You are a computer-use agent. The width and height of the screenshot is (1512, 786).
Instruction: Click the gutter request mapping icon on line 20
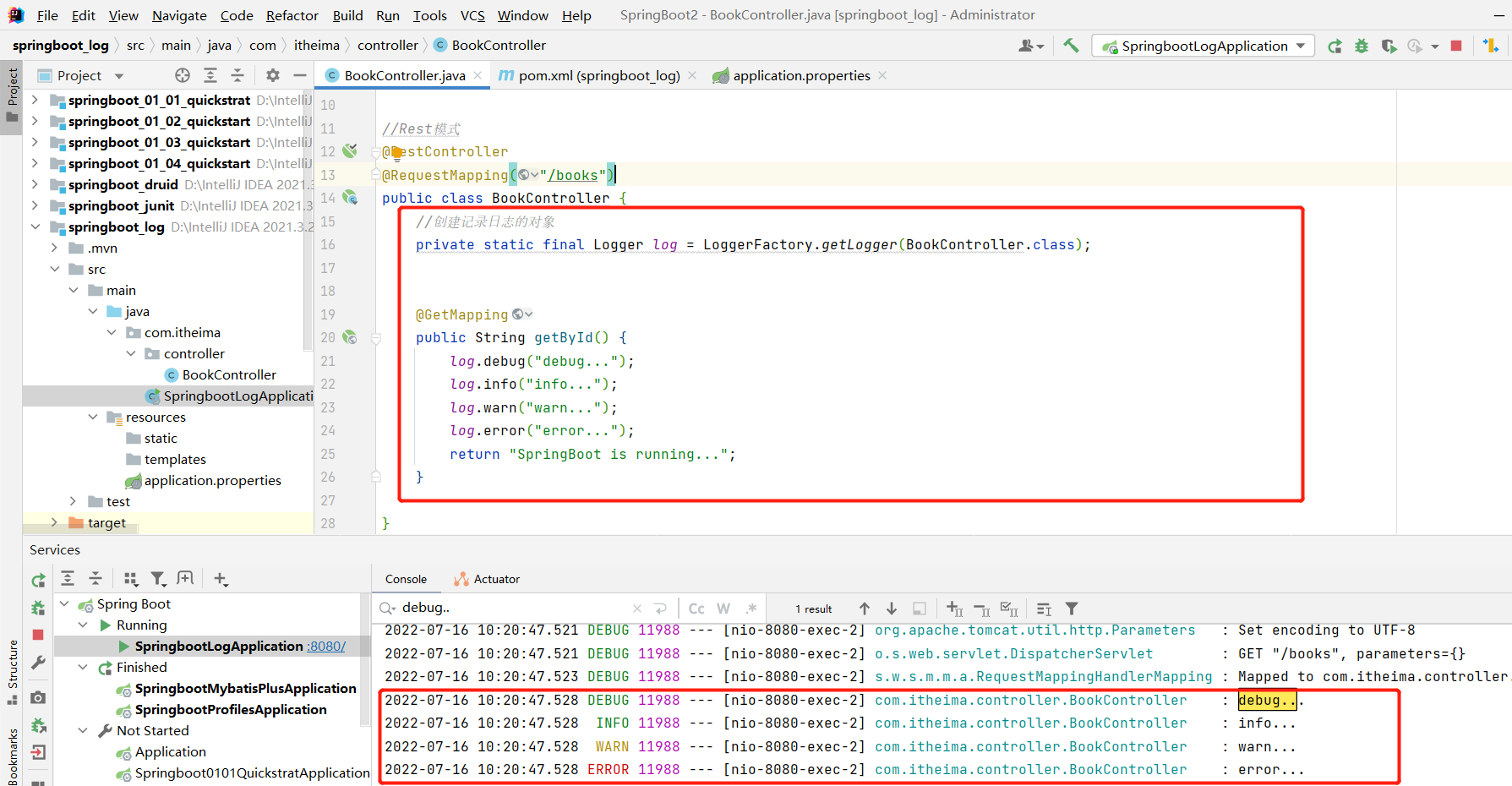(350, 337)
